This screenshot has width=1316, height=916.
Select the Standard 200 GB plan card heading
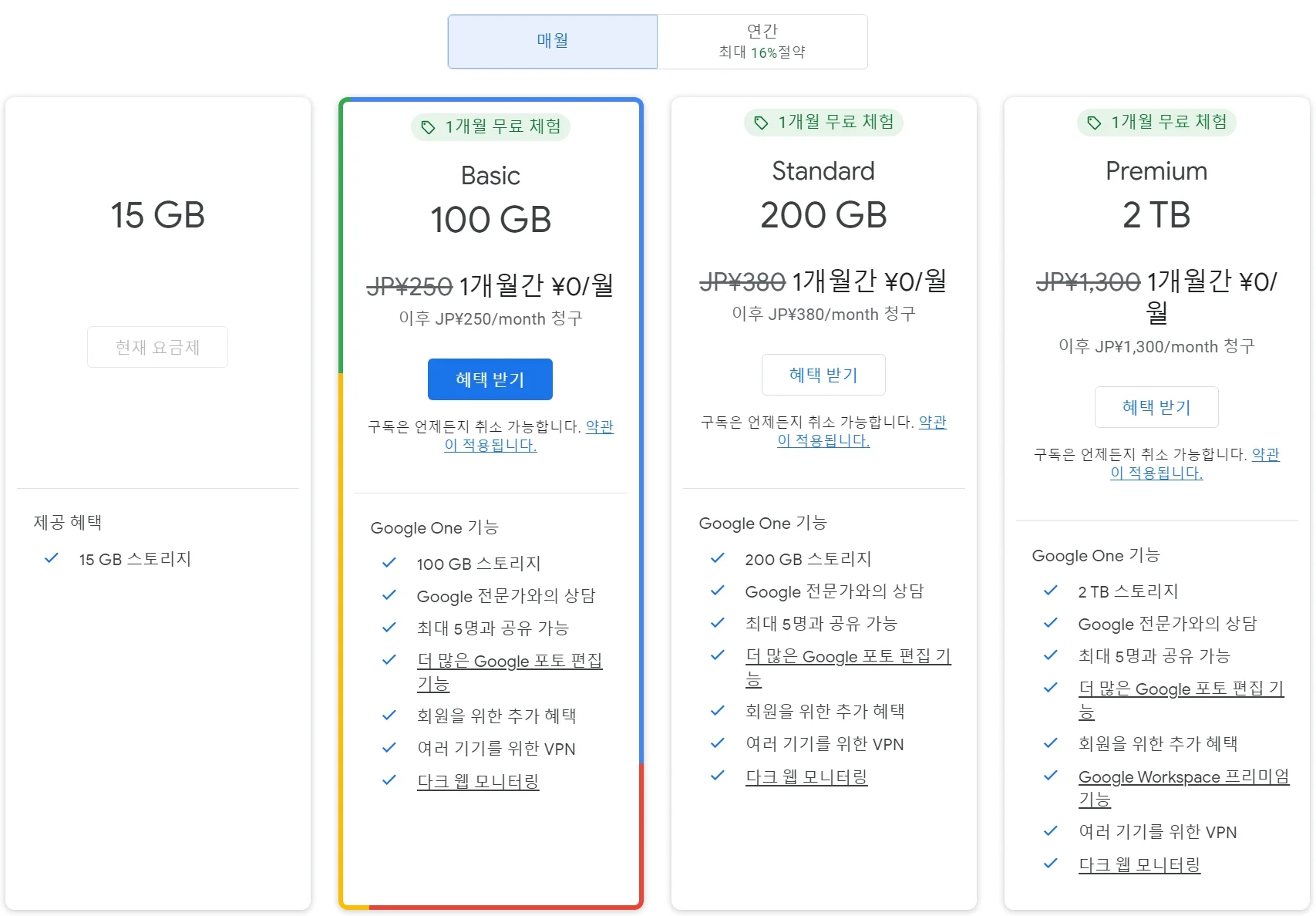(823, 171)
